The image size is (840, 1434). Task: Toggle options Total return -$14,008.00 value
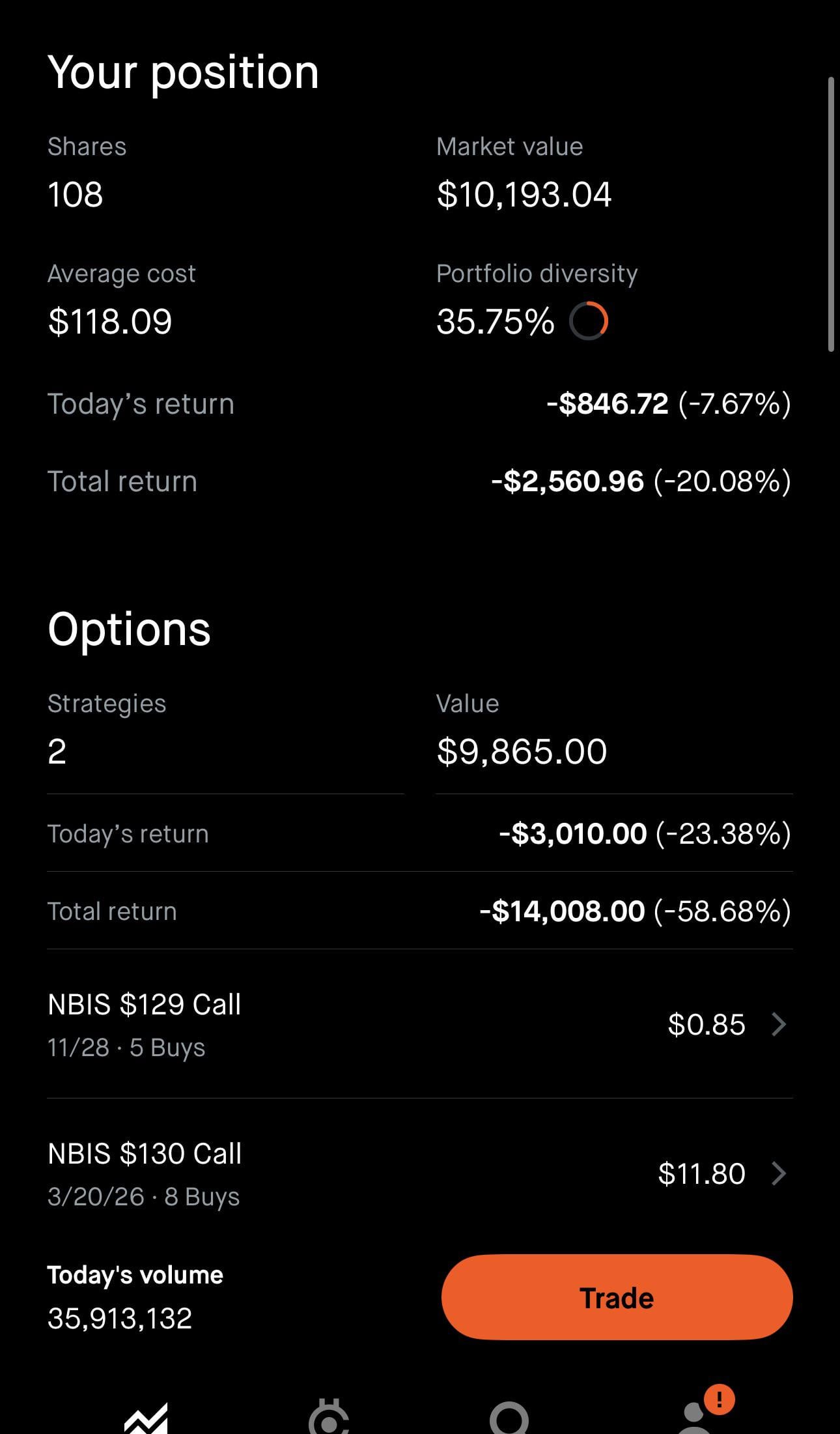(635, 911)
